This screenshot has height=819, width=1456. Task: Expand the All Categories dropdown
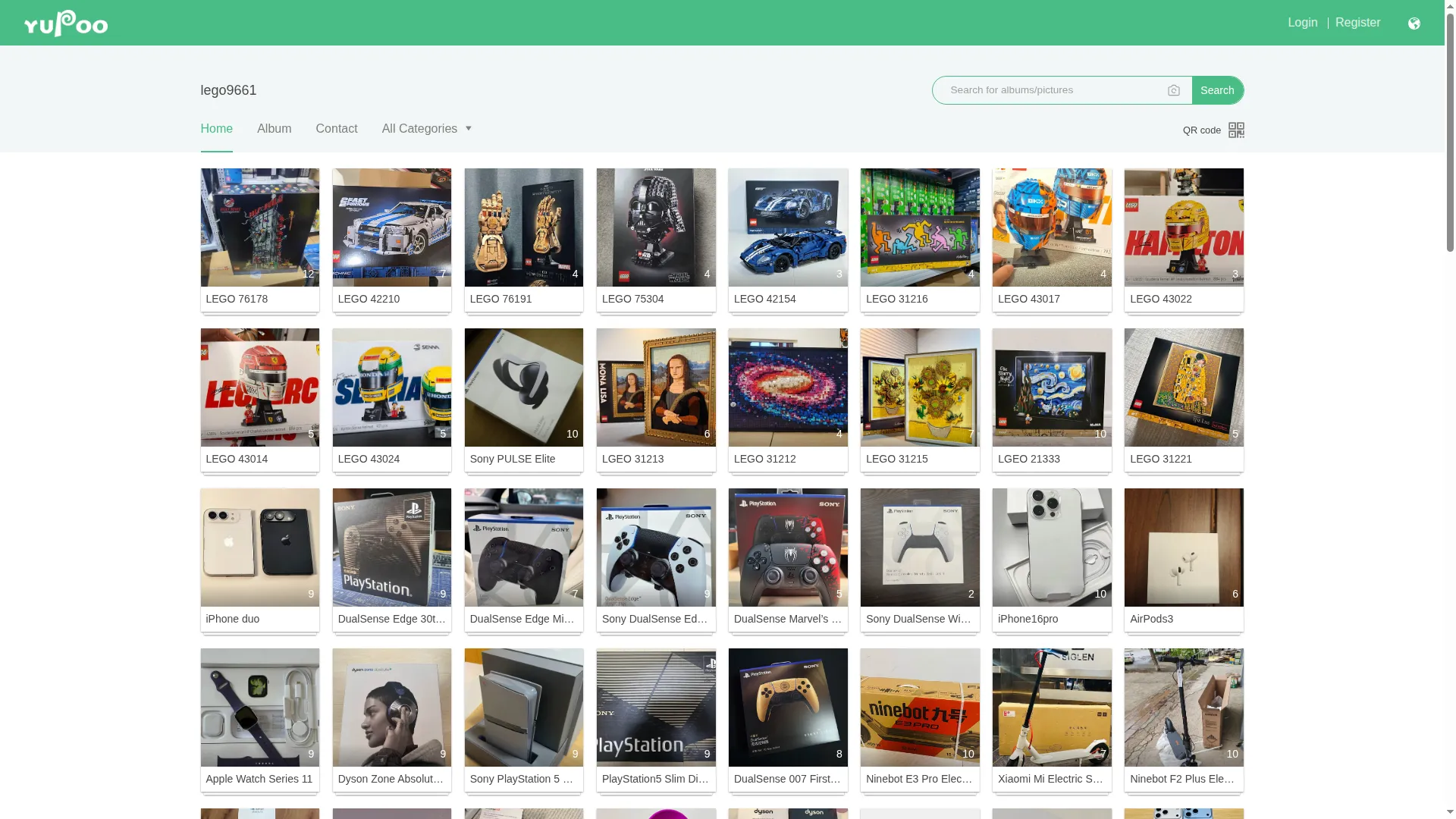tap(427, 129)
